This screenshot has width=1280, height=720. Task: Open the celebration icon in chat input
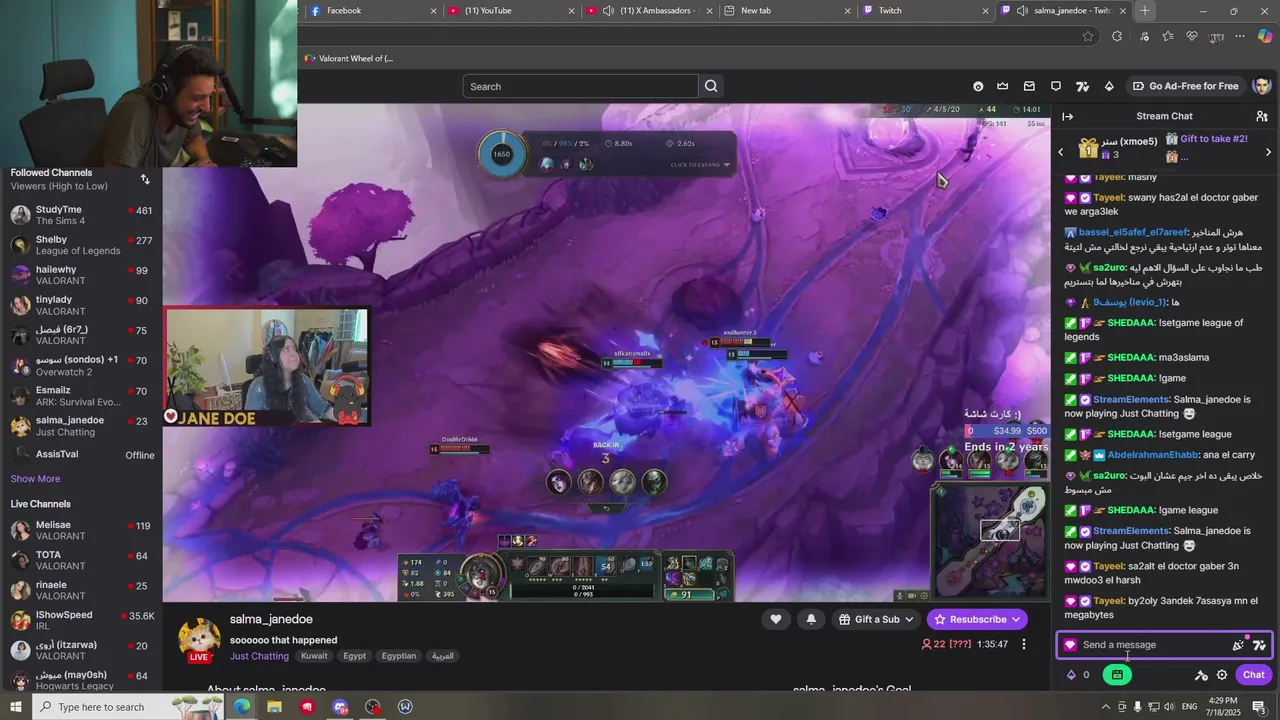[x=1238, y=645]
